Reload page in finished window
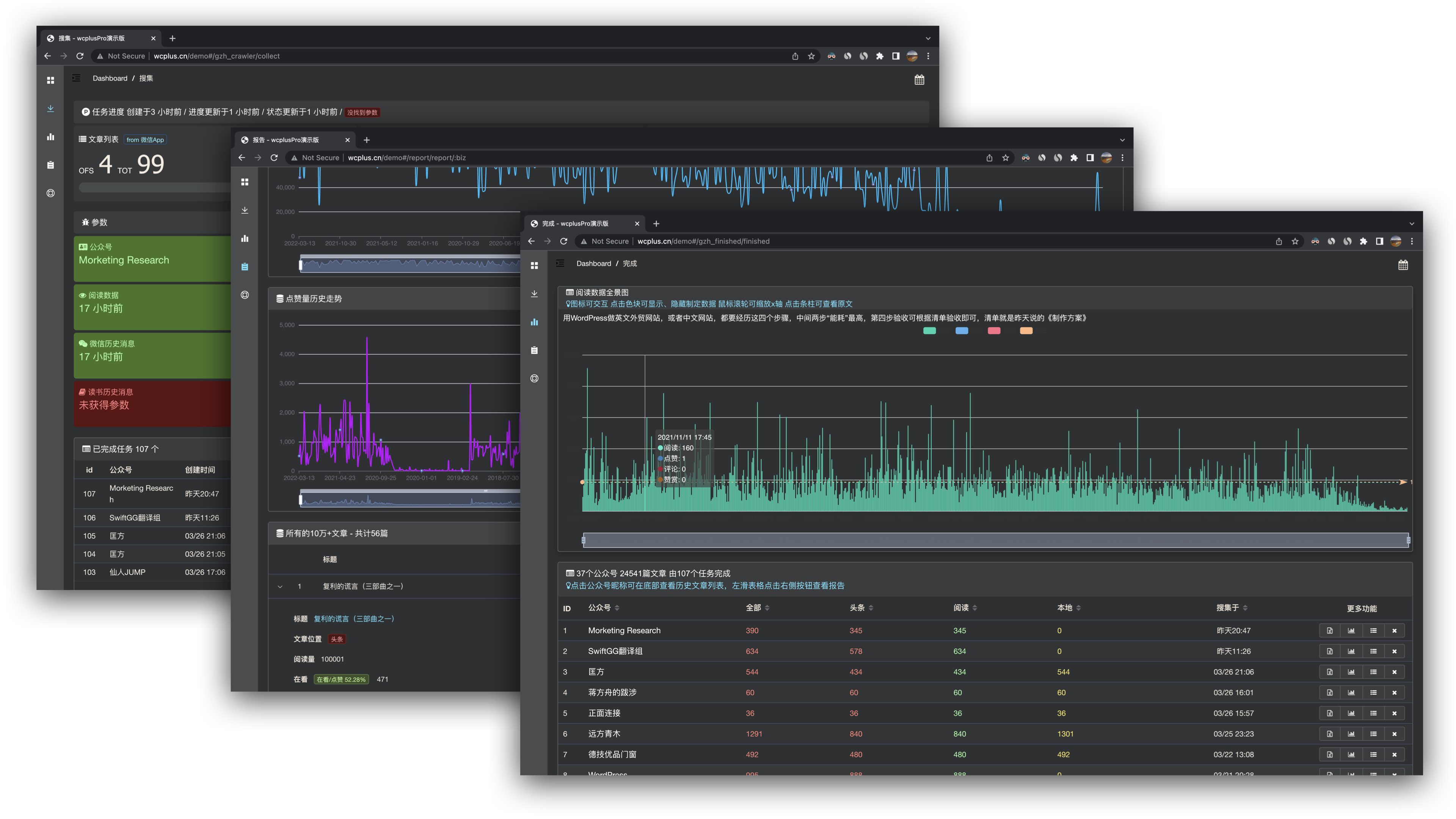1456x819 pixels. (x=563, y=242)
